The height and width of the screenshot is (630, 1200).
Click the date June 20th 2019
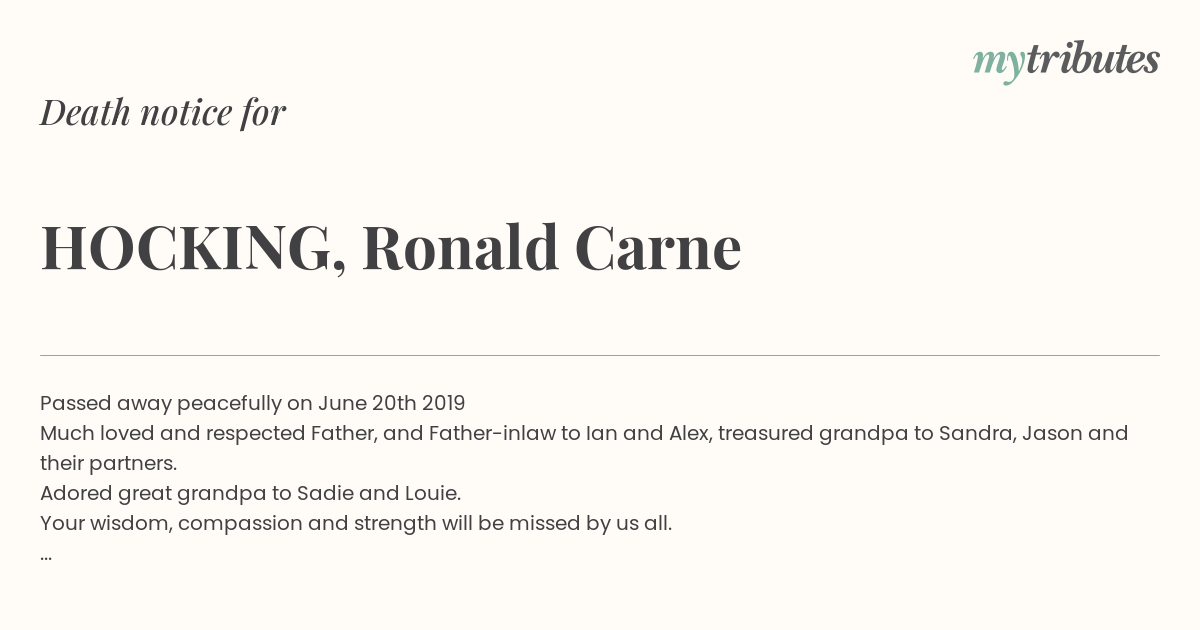392,403
